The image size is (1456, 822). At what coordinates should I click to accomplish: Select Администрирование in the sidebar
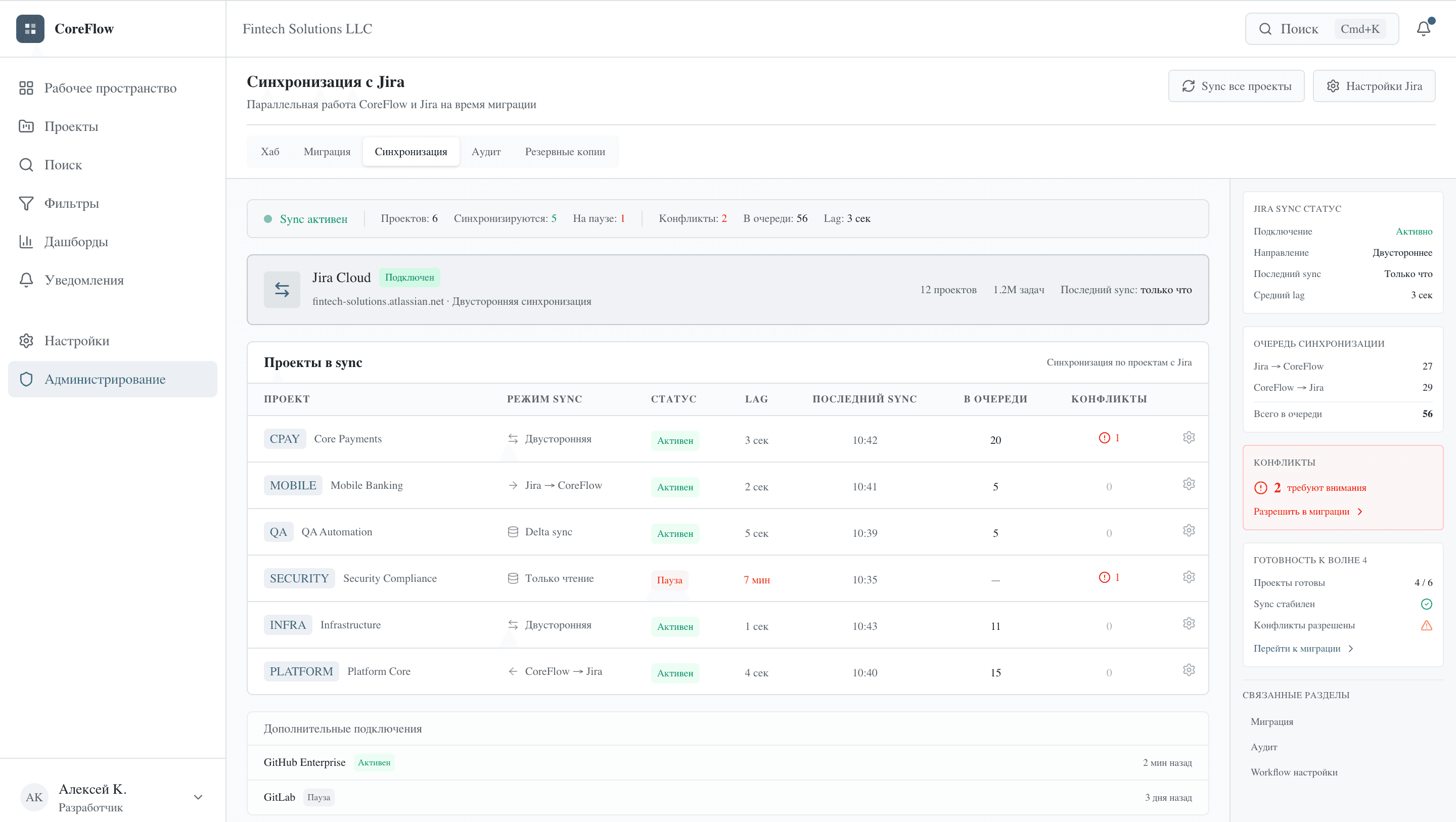point(106,379)
